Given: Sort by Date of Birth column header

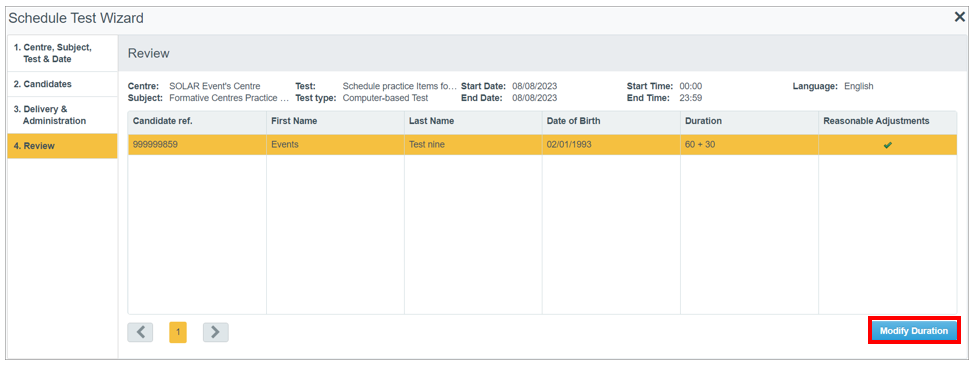Looking at the screenshot, I should pos(611,121).
